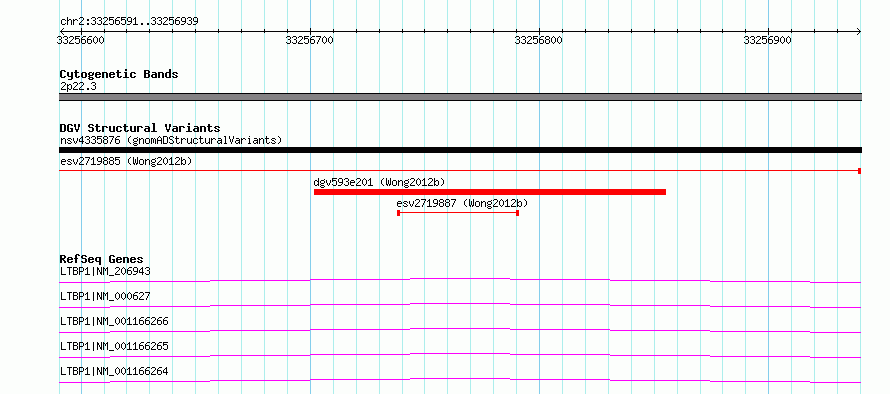890x394 pixels.
Task: Select the esv2719885 (Wong2012b) label
Action: pyautogui.click(x=126, y=161)
